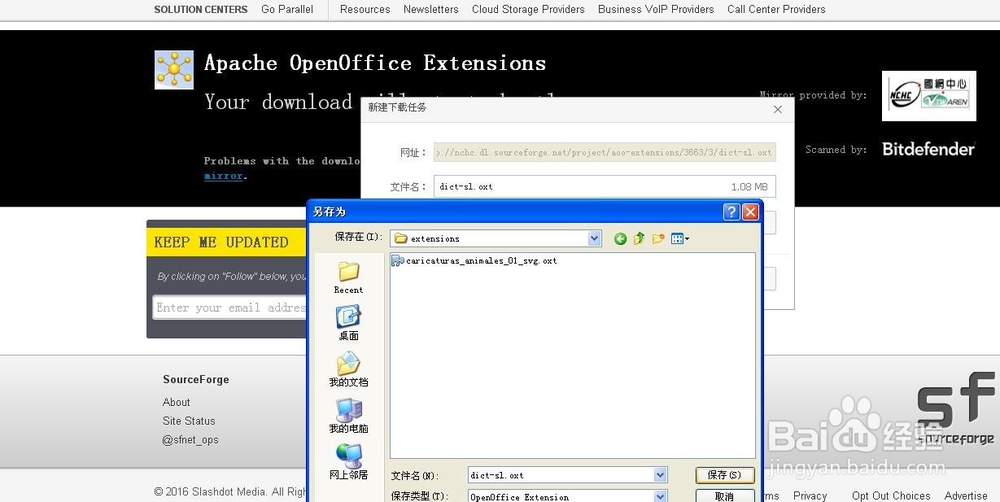Expand the 保存类型 OpenOffice Extension dropdown
This screenshot has height=502, width=1000.
[660, 496]
